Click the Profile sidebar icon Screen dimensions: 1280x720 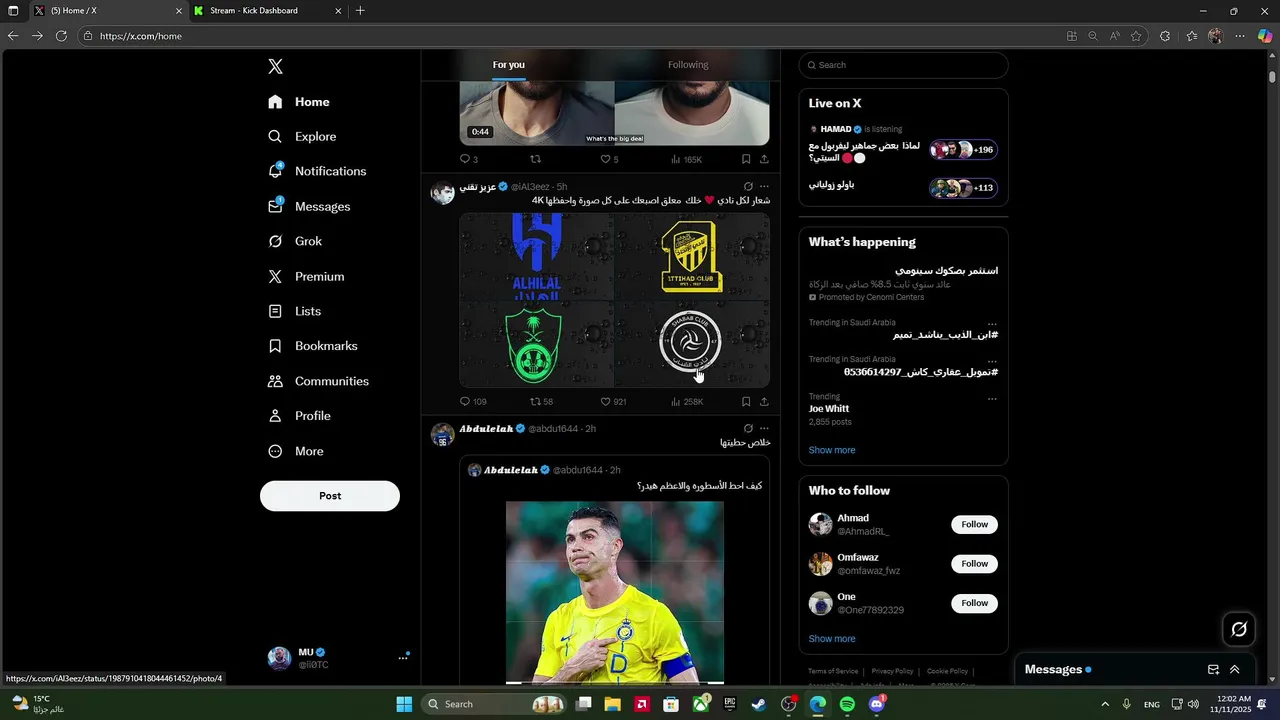pyautogui.click(x=275, y=416)
